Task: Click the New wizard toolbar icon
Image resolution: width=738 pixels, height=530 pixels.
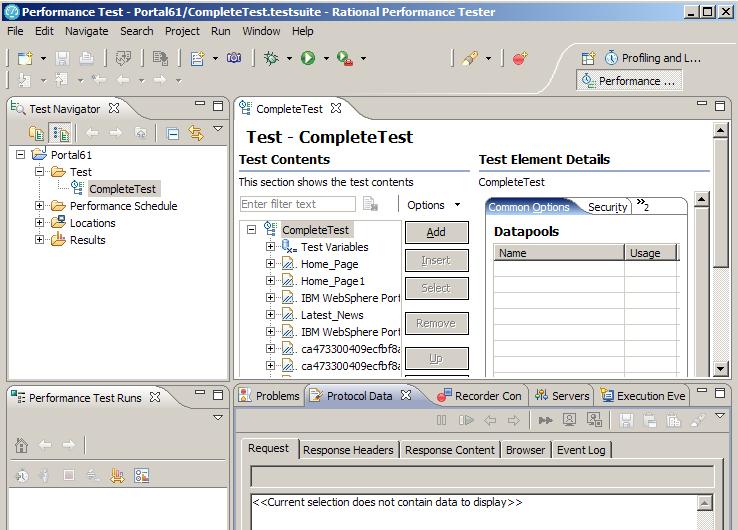Action: tap(25, 58)
